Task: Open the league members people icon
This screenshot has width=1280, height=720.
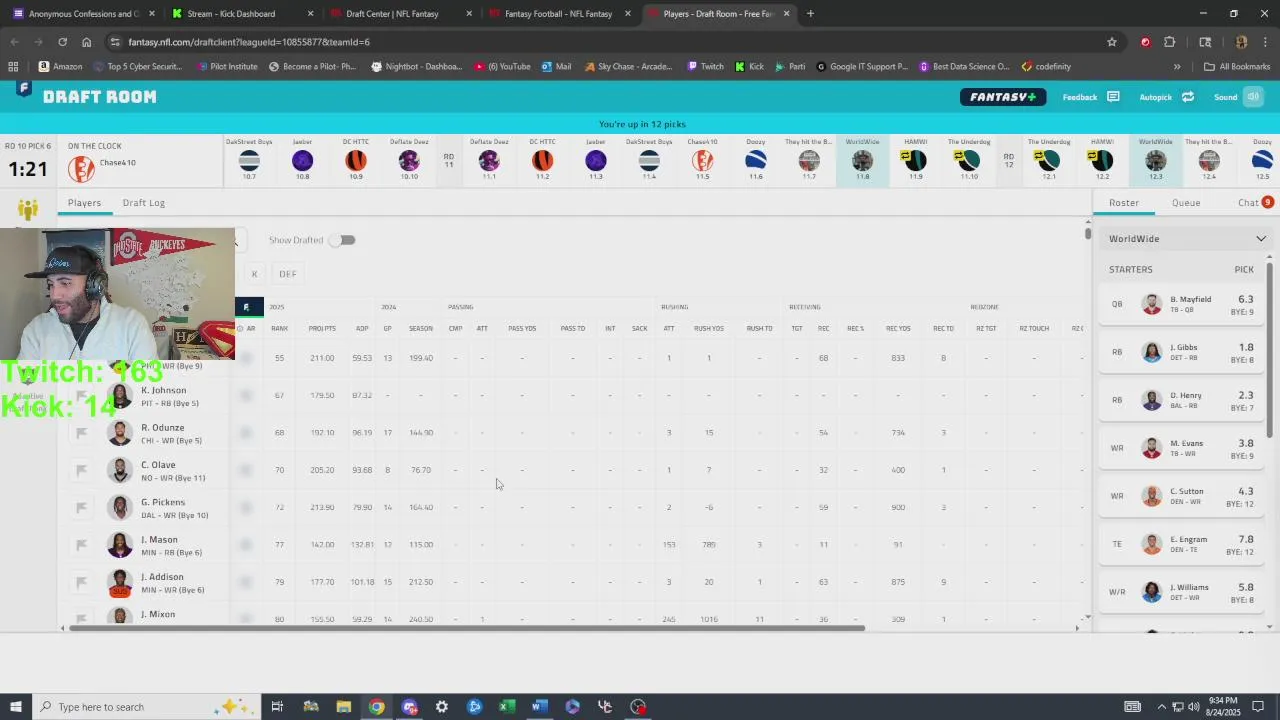Action: (x=28, y=209)
